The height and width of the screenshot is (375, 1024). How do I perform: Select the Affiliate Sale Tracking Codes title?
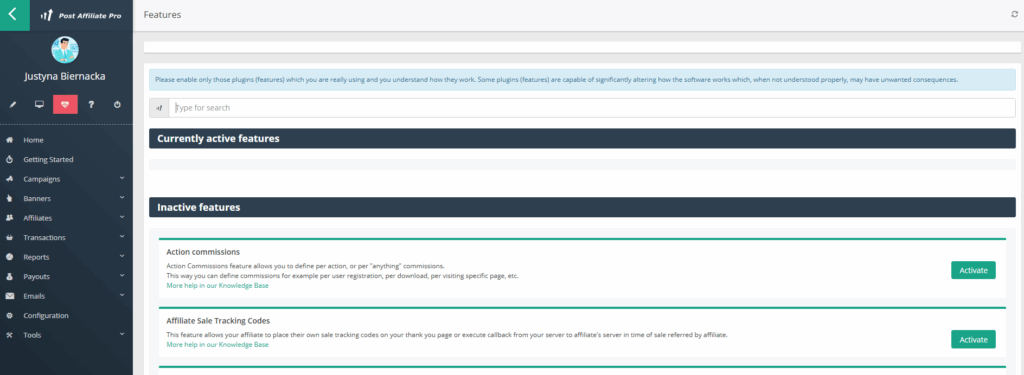coord(218,321)
